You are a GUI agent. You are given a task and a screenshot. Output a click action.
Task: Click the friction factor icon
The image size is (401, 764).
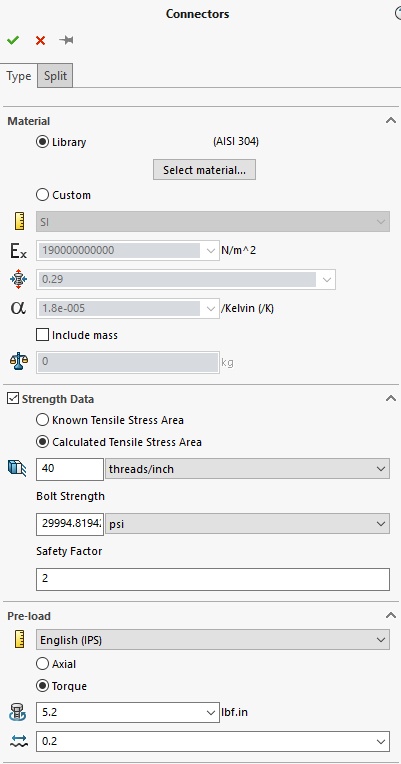(18, 741)
